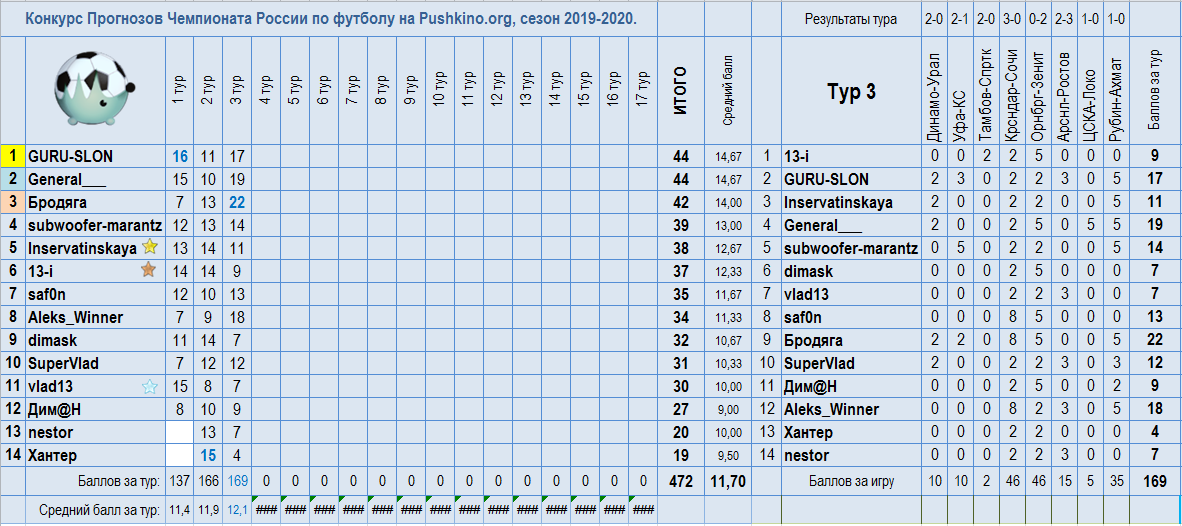Select the Тур 3 heading cell

tap(851, 91)
